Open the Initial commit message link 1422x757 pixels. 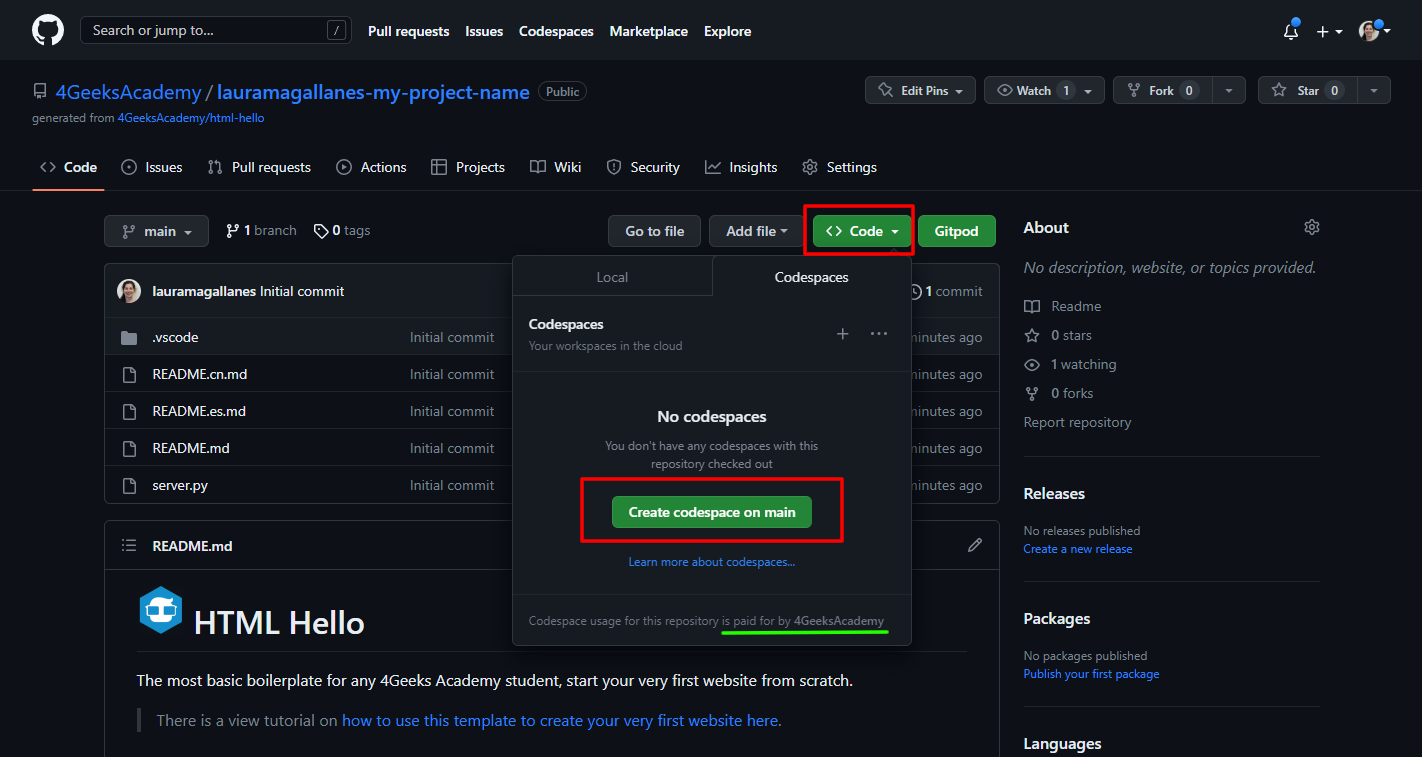pyautogui.click(x=302, y=291)
